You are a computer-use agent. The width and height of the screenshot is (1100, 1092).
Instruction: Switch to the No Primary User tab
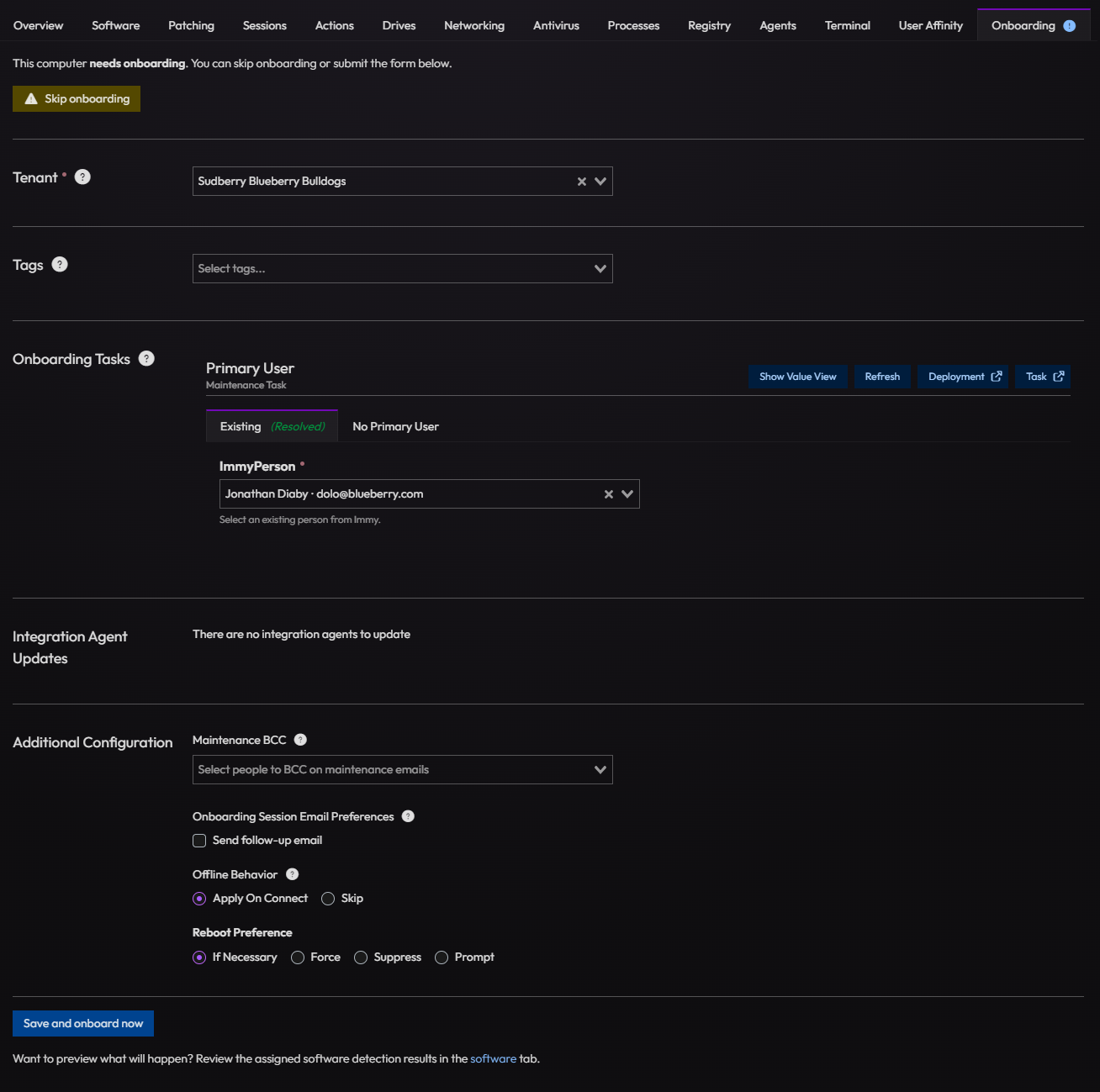point(396,426)
